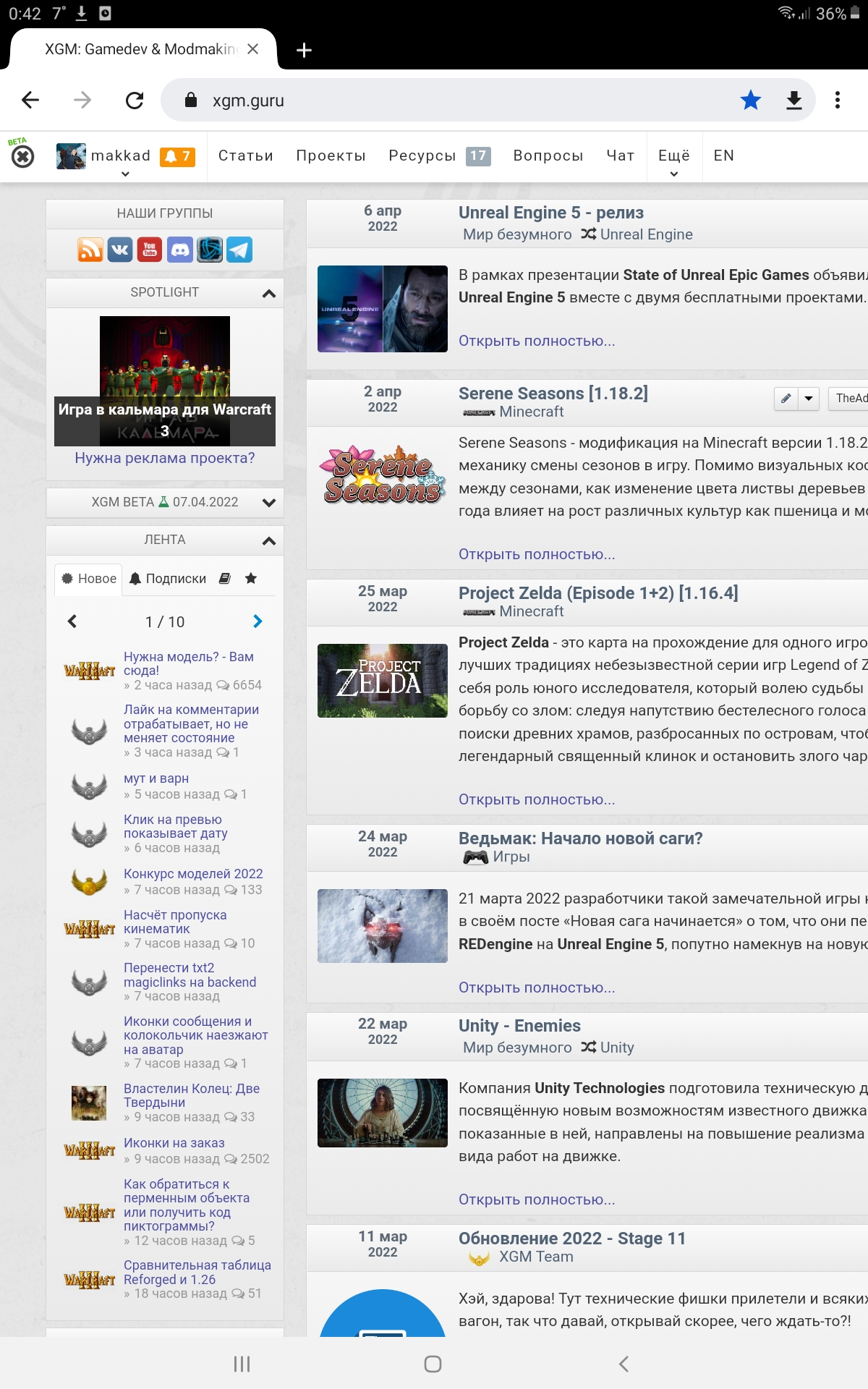This screenshot has width=868, height=1389.
Task: Tap the xgm.guru address bar
Action: tap(488, 101)
